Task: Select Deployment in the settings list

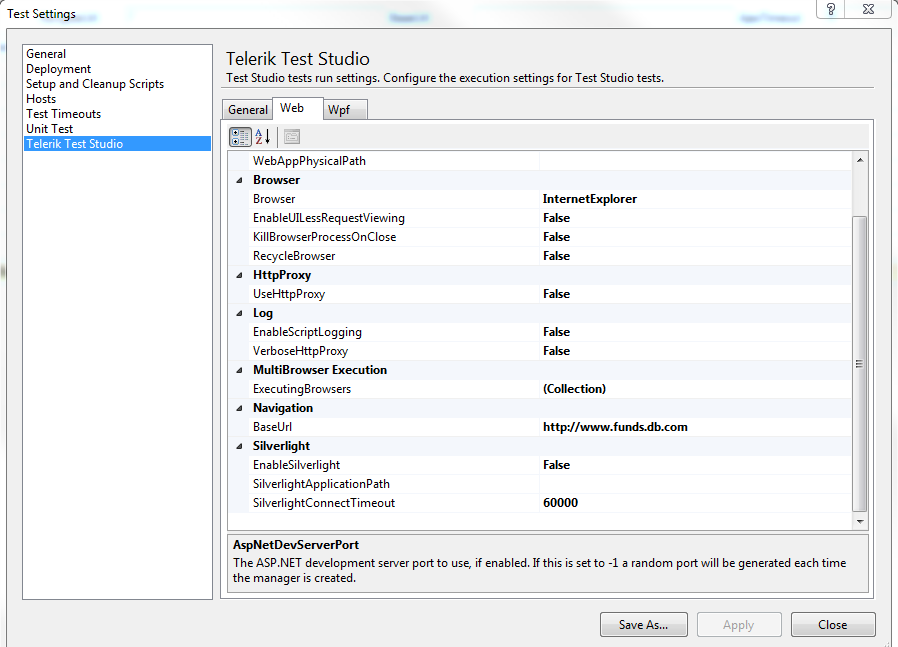Action: [x=59, y=69]
